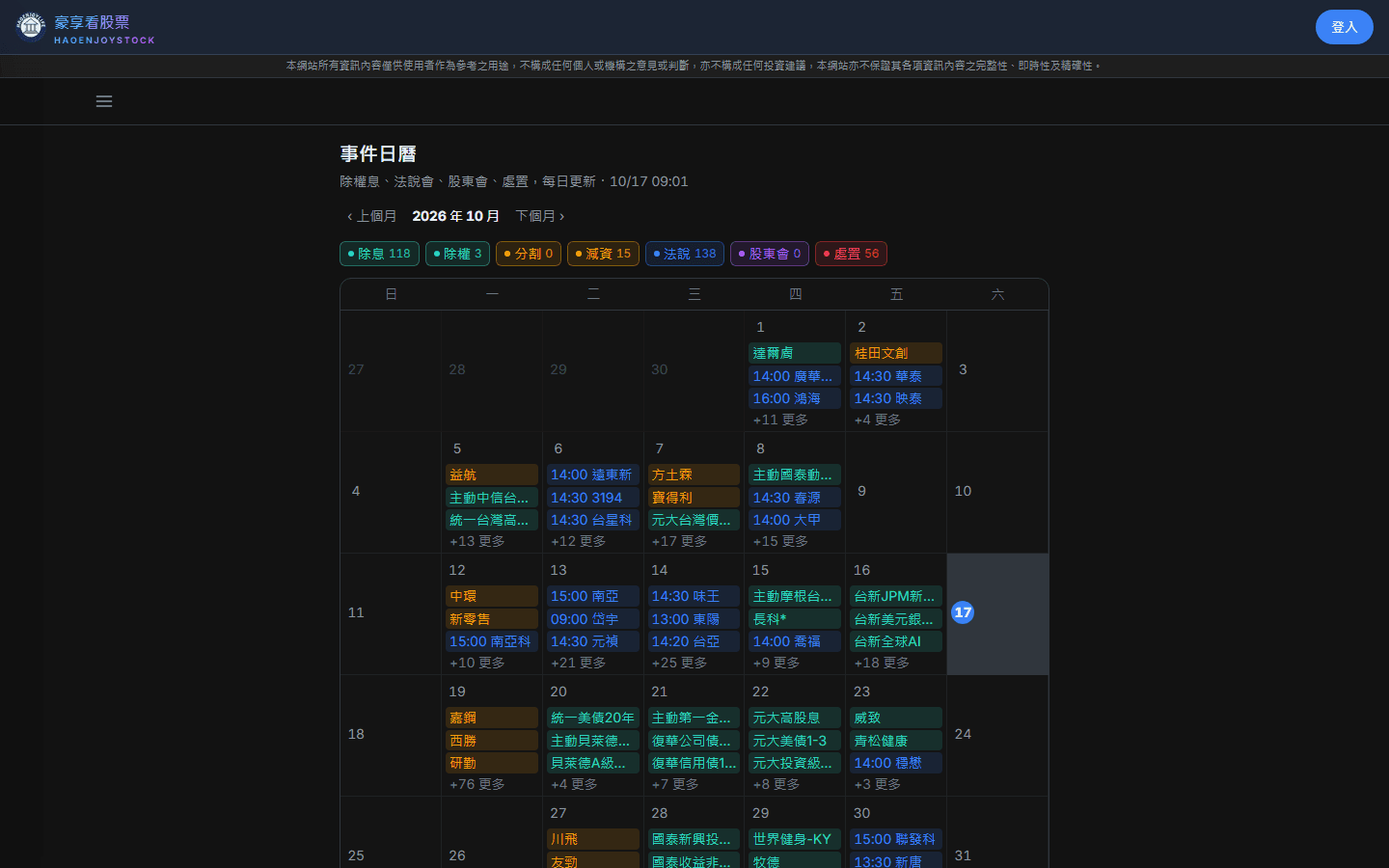The height and width of the screenshot is (868, 1389).
Task: Open the 中環 event on October 12
Action: [492, 596]
